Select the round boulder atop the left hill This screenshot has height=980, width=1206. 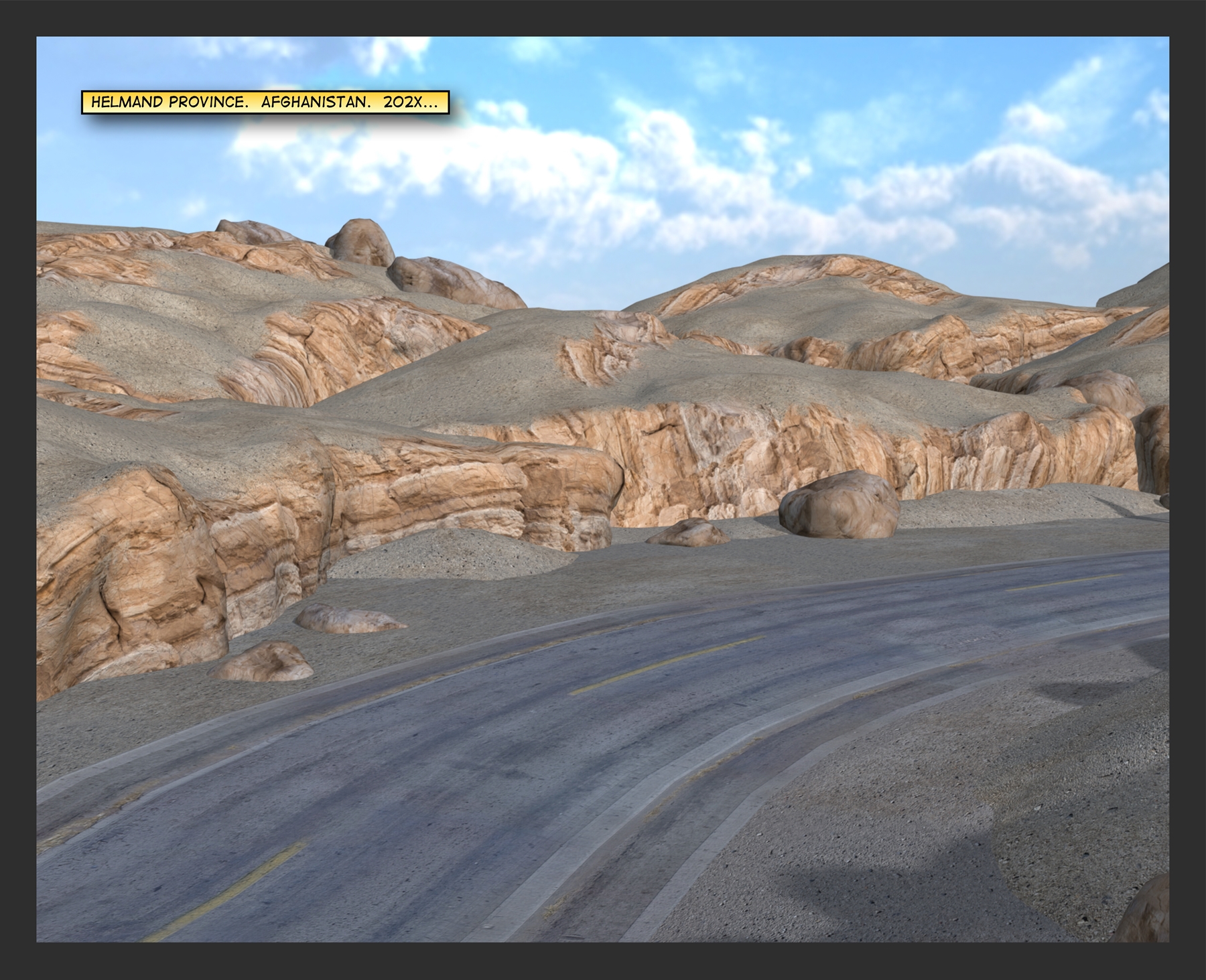coord(360,241)
